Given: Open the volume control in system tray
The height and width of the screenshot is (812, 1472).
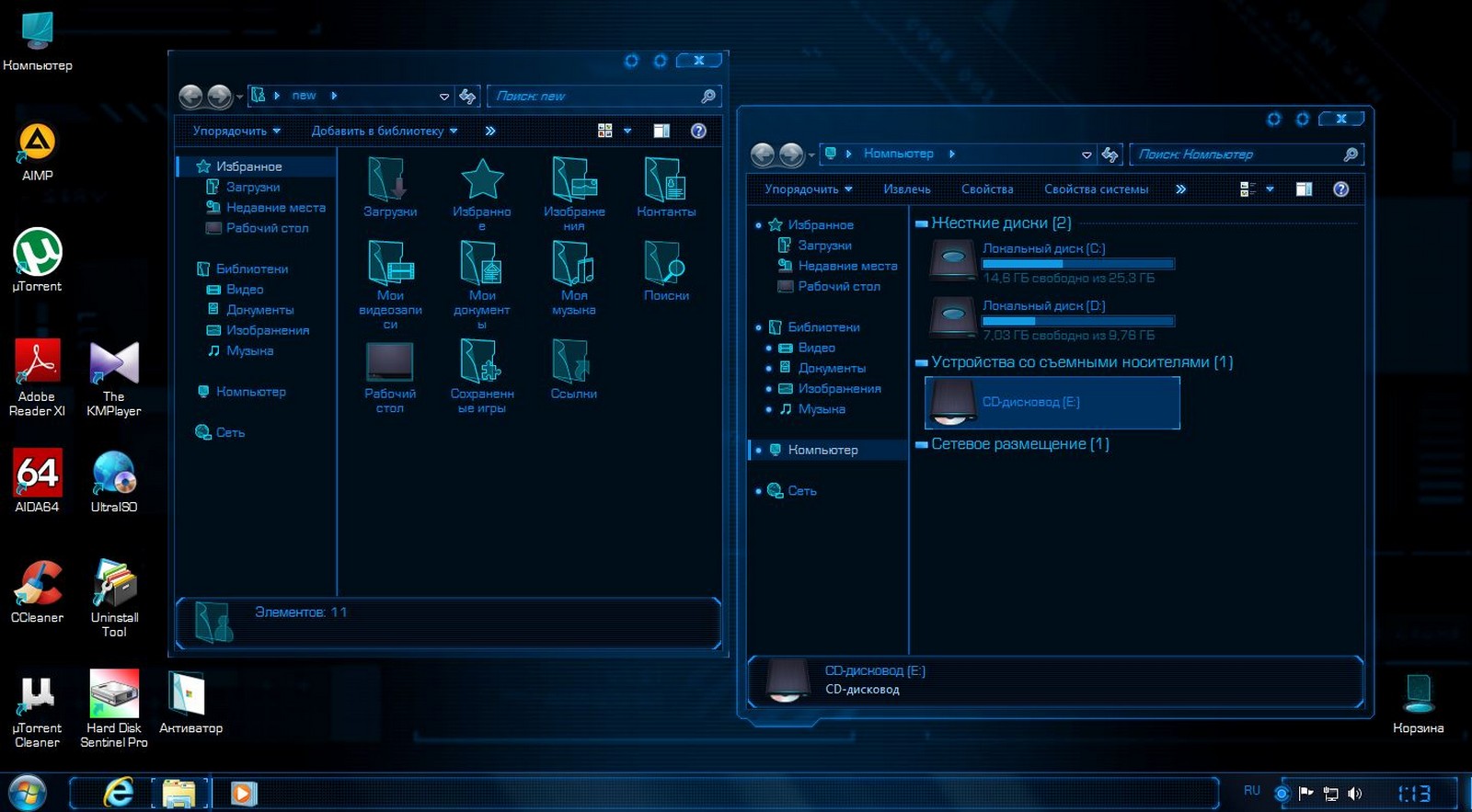Looking at the screenshot, I should coord(1354,793).
